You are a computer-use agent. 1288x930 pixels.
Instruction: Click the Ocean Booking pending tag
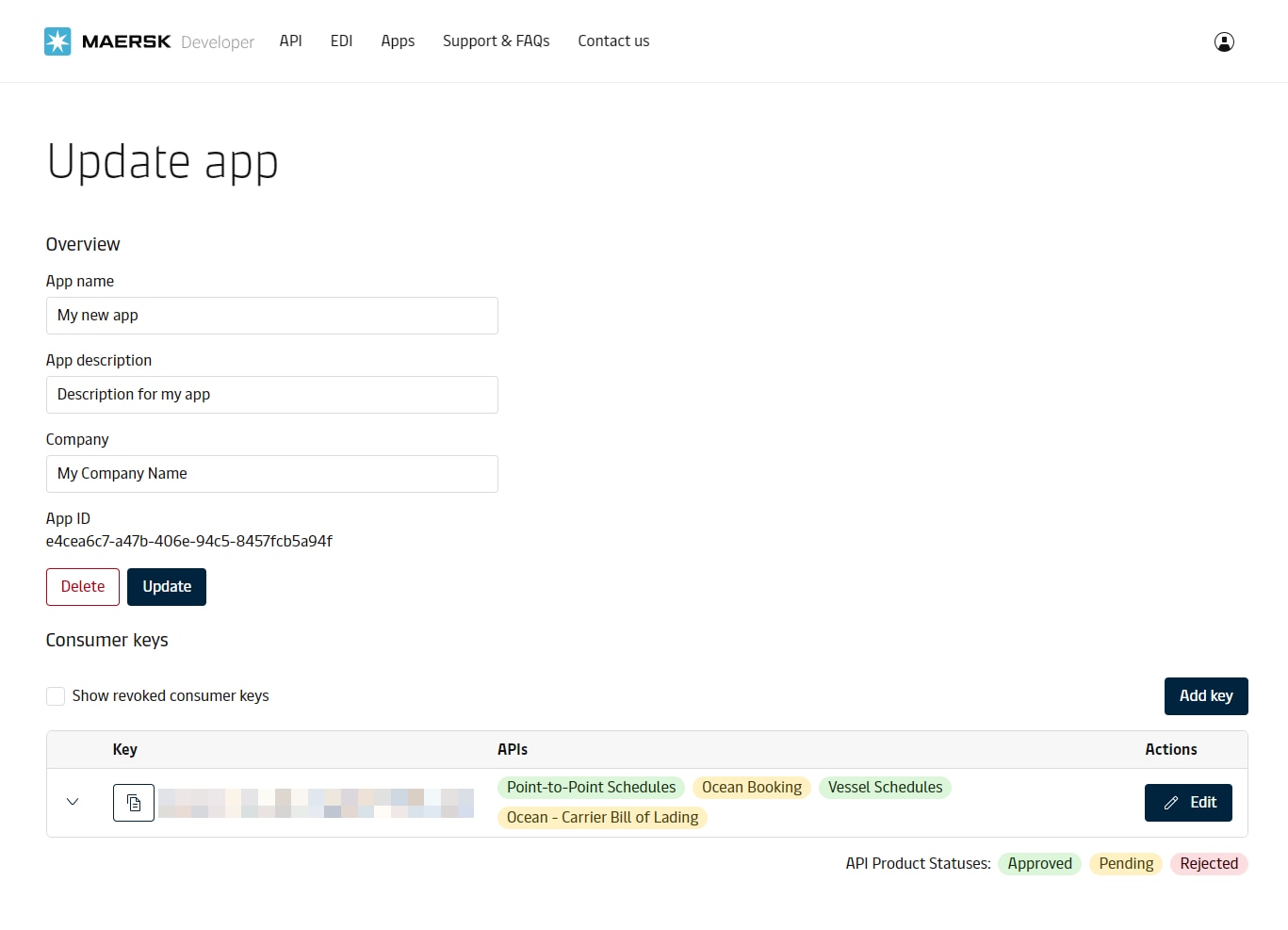click(x=751, y=788)
